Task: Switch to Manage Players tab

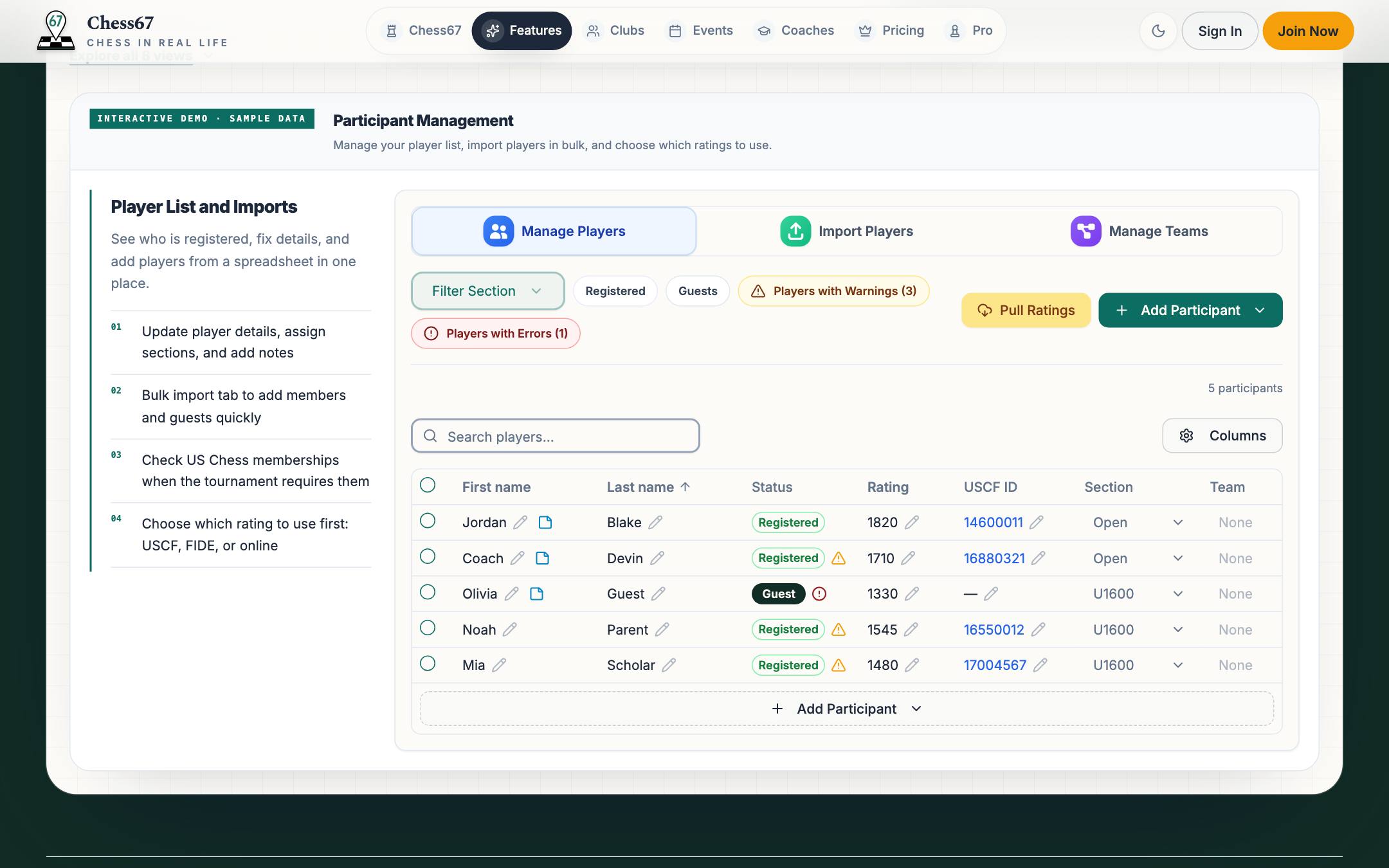Action: pyautogui.click(x=554, y=231)
